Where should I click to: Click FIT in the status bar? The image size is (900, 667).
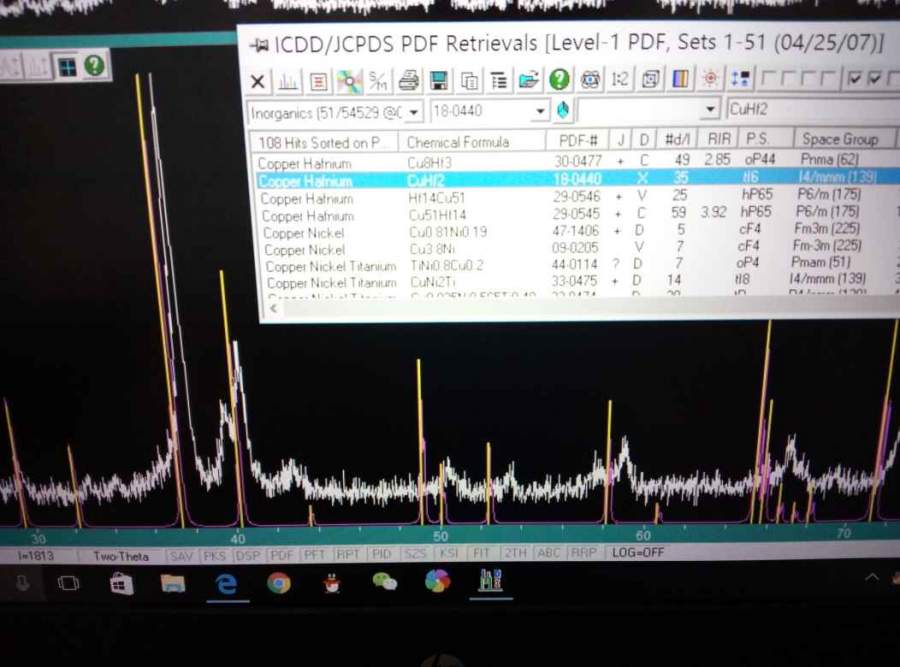481,553
